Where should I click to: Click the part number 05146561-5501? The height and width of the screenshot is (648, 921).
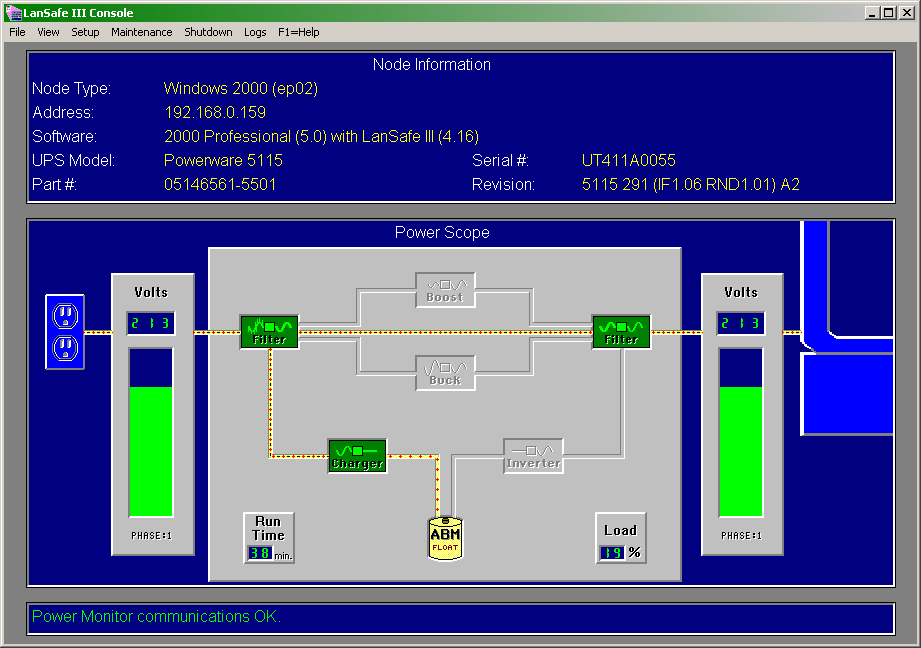click(220, 184)
